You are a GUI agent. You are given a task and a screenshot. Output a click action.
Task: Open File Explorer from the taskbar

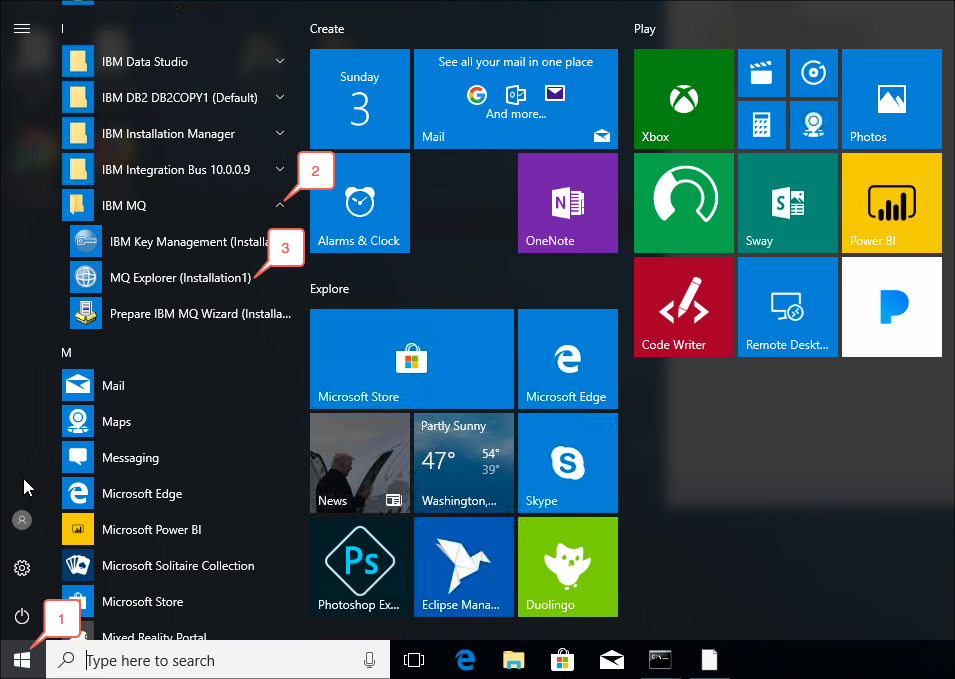(x=513, y=660)
